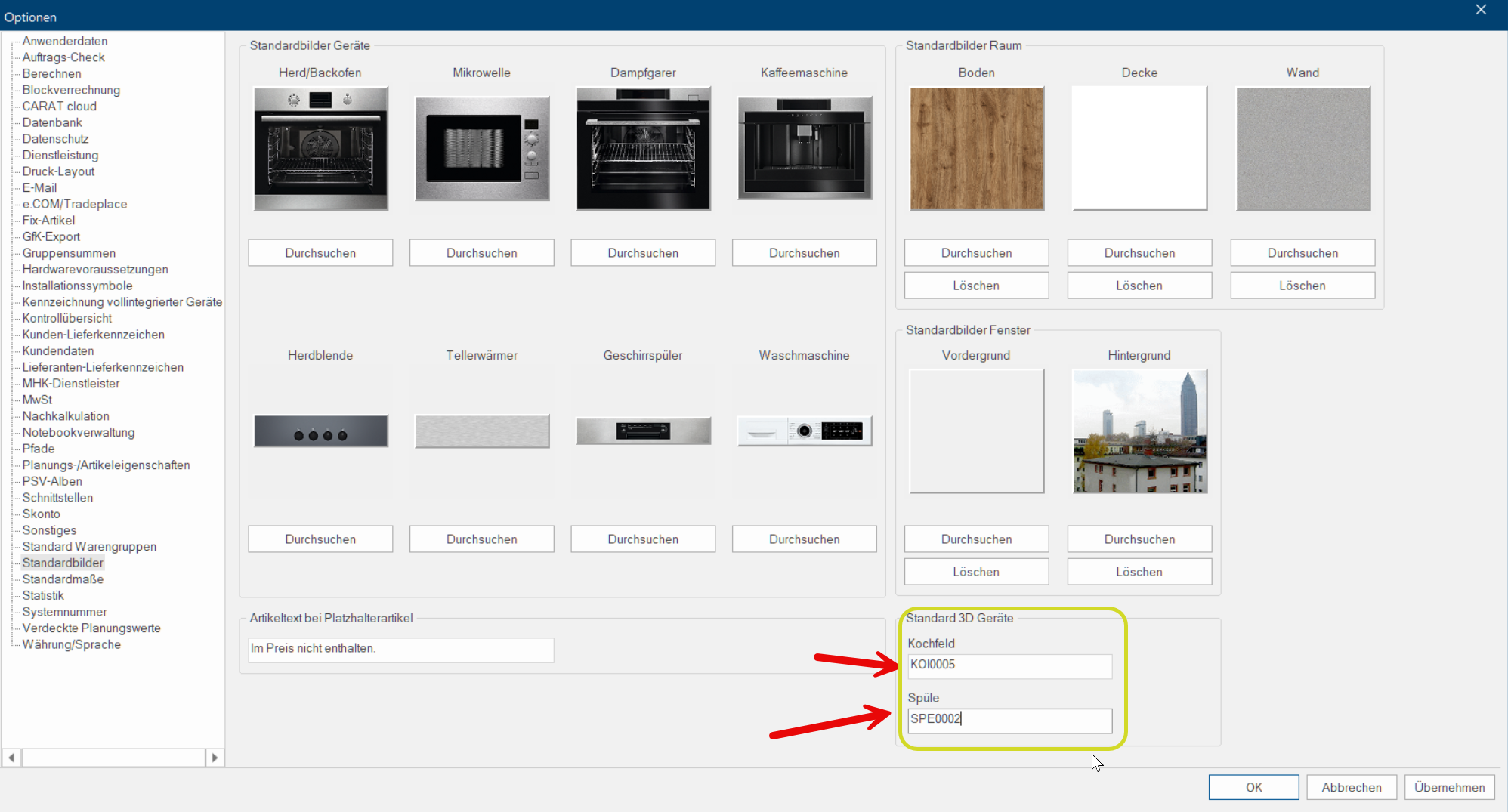Select Kennzeichnung vollintegrierter Geräte
This screenshot has width=1508, height=812.
[122, 302]
